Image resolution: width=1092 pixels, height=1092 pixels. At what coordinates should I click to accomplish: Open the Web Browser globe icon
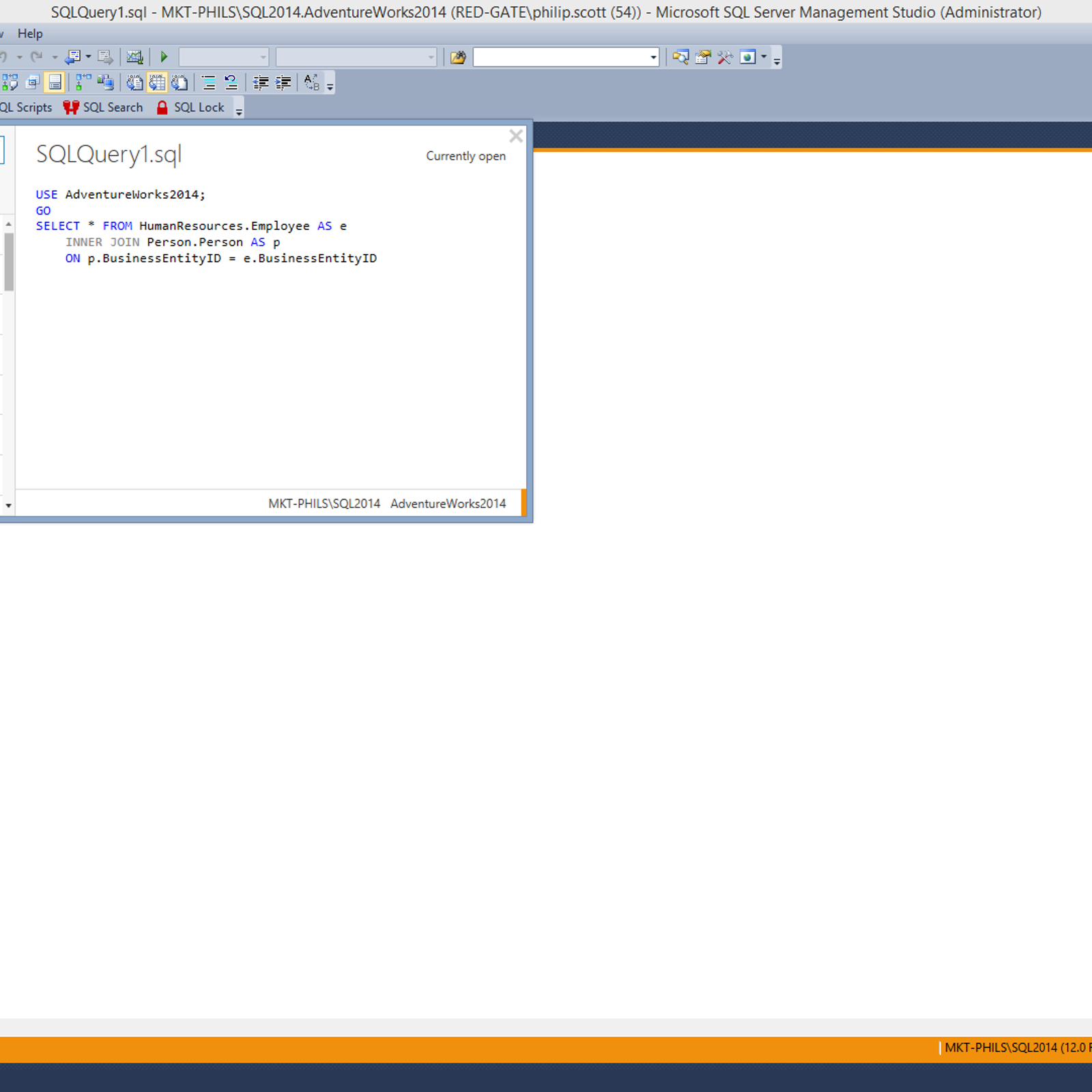click(x=748, y=57)
